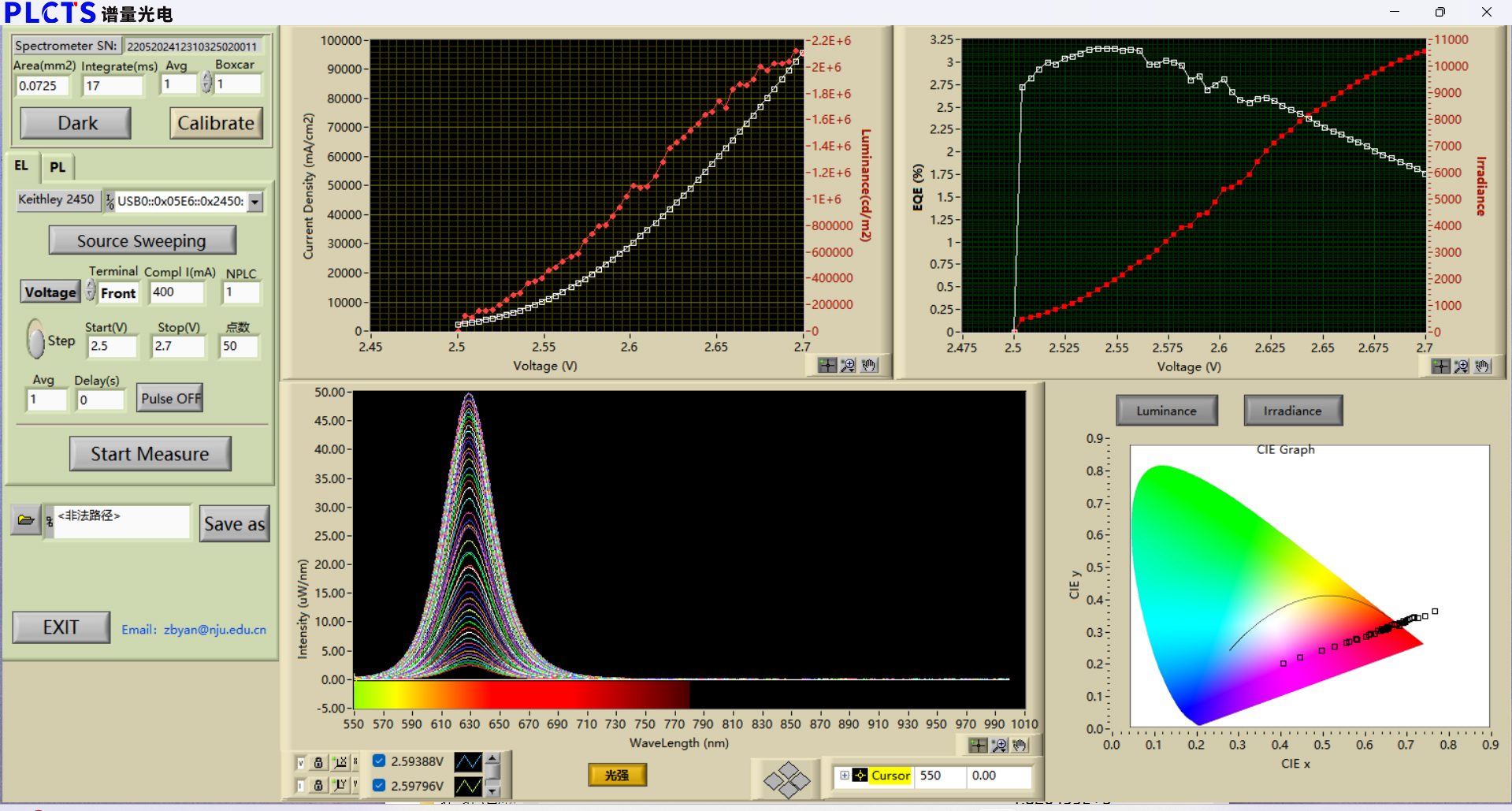Image resolution: width=1512 pixels, height=811 pixels.
Task: Expand the Cursor entry in the cursor legend
Action: click(845, 776)
